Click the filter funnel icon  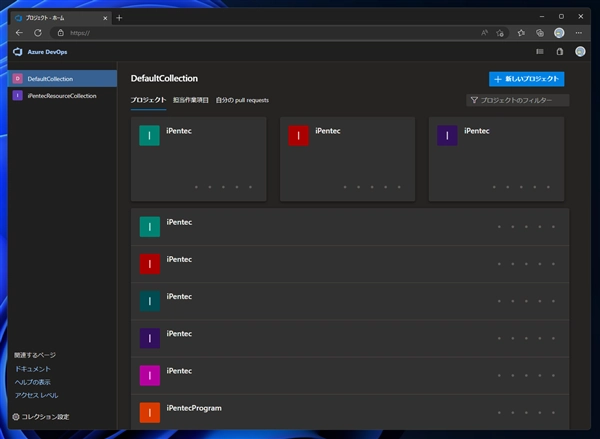pyautogui.click(x=474, y=100)
